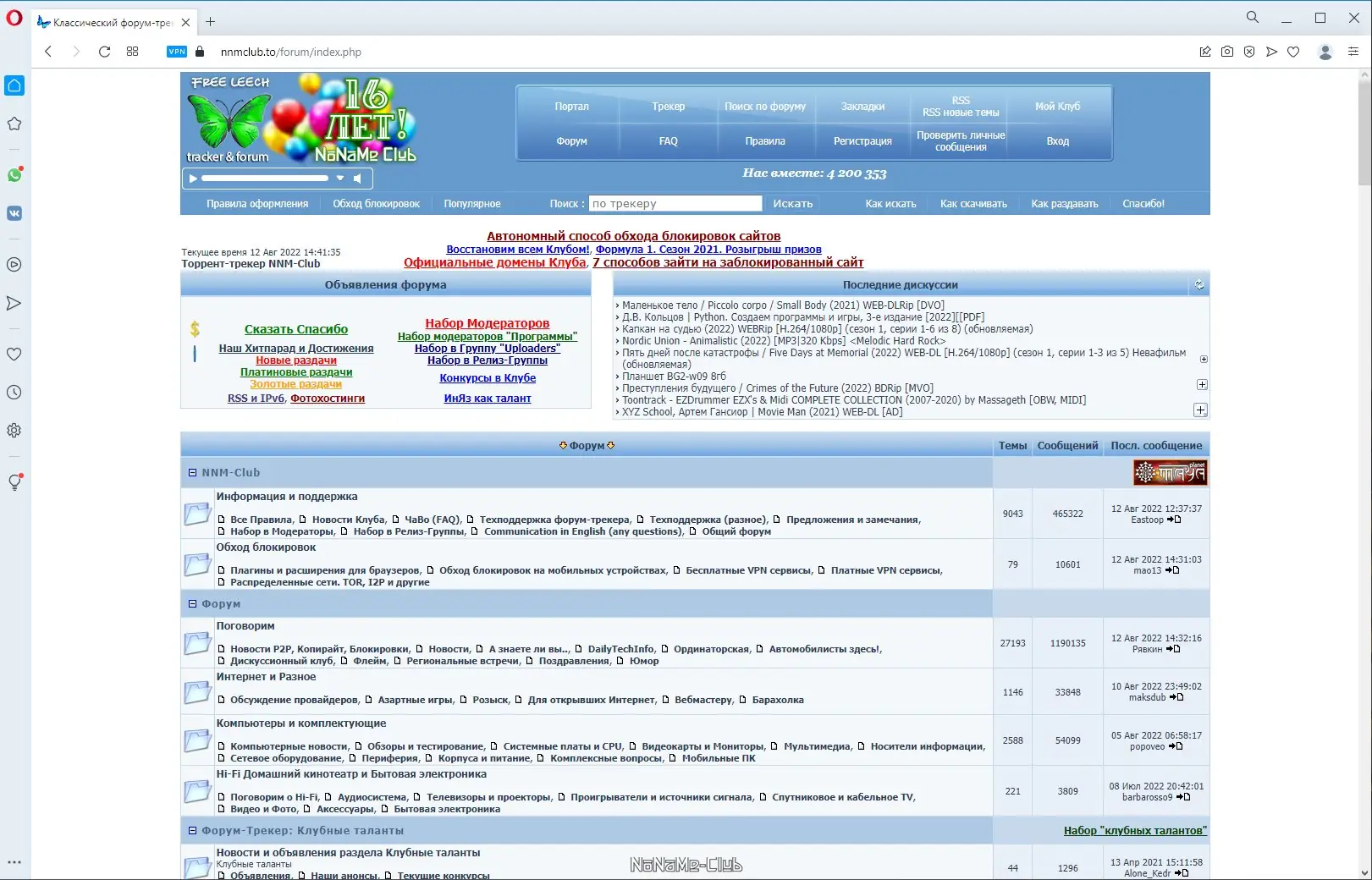Close the Классический форум-трекер tab
1372x880 pixels.
point(186,23)
